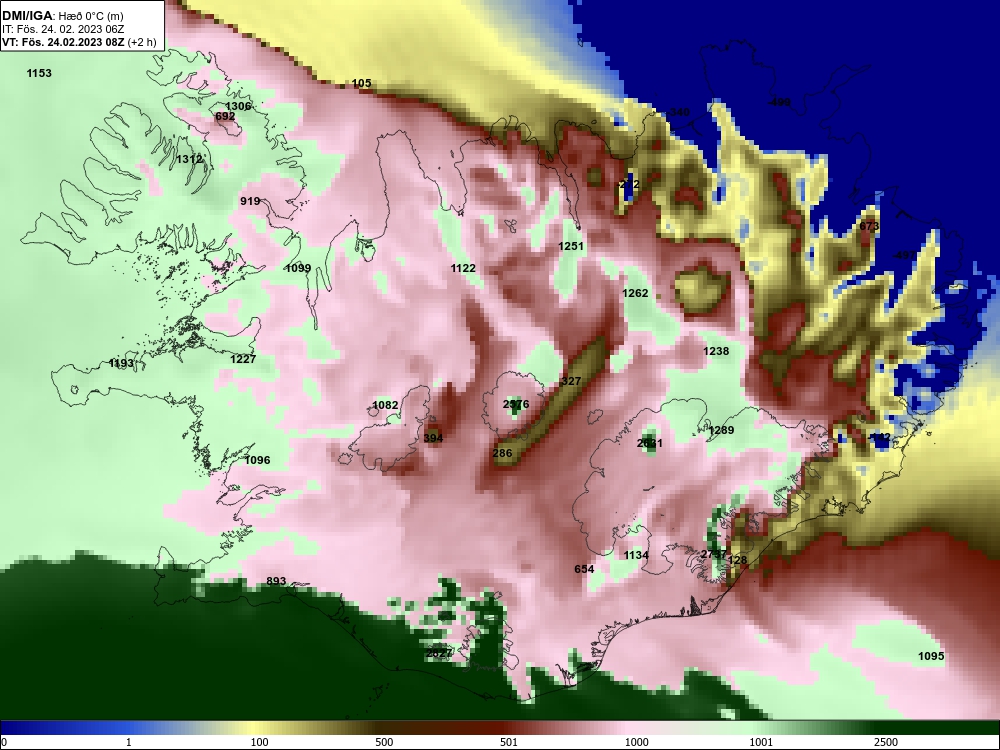Click the map value 692
Viewport: 1000px width, 750px height.
[225, 117]
